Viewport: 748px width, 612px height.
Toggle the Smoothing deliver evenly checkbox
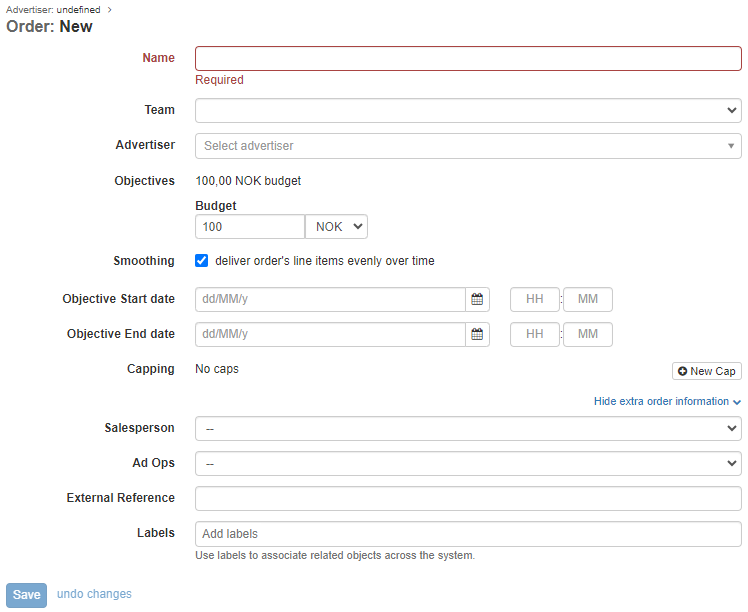(x=202, y=261)
